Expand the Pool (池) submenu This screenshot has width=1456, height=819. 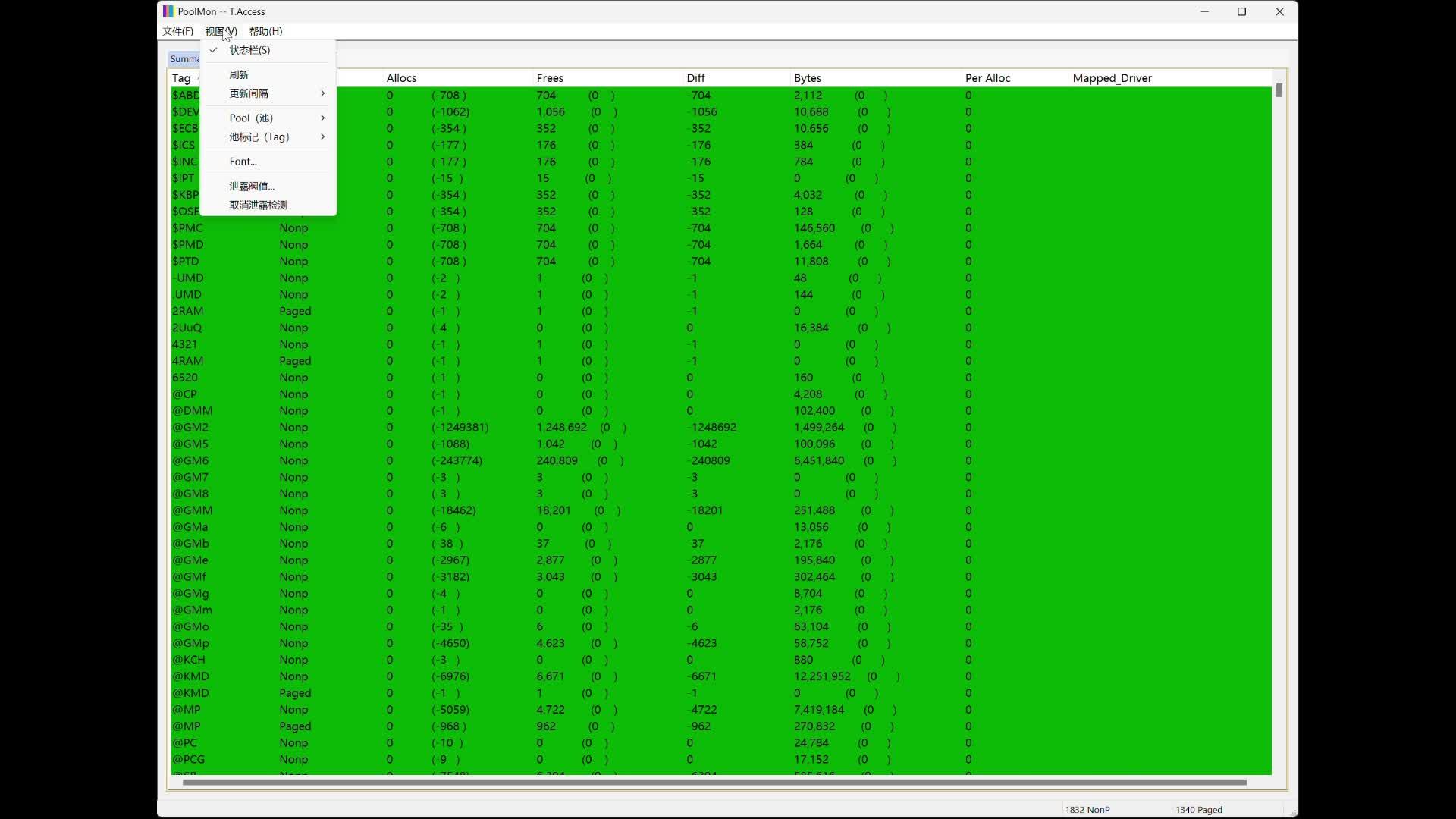pos(268,118)
